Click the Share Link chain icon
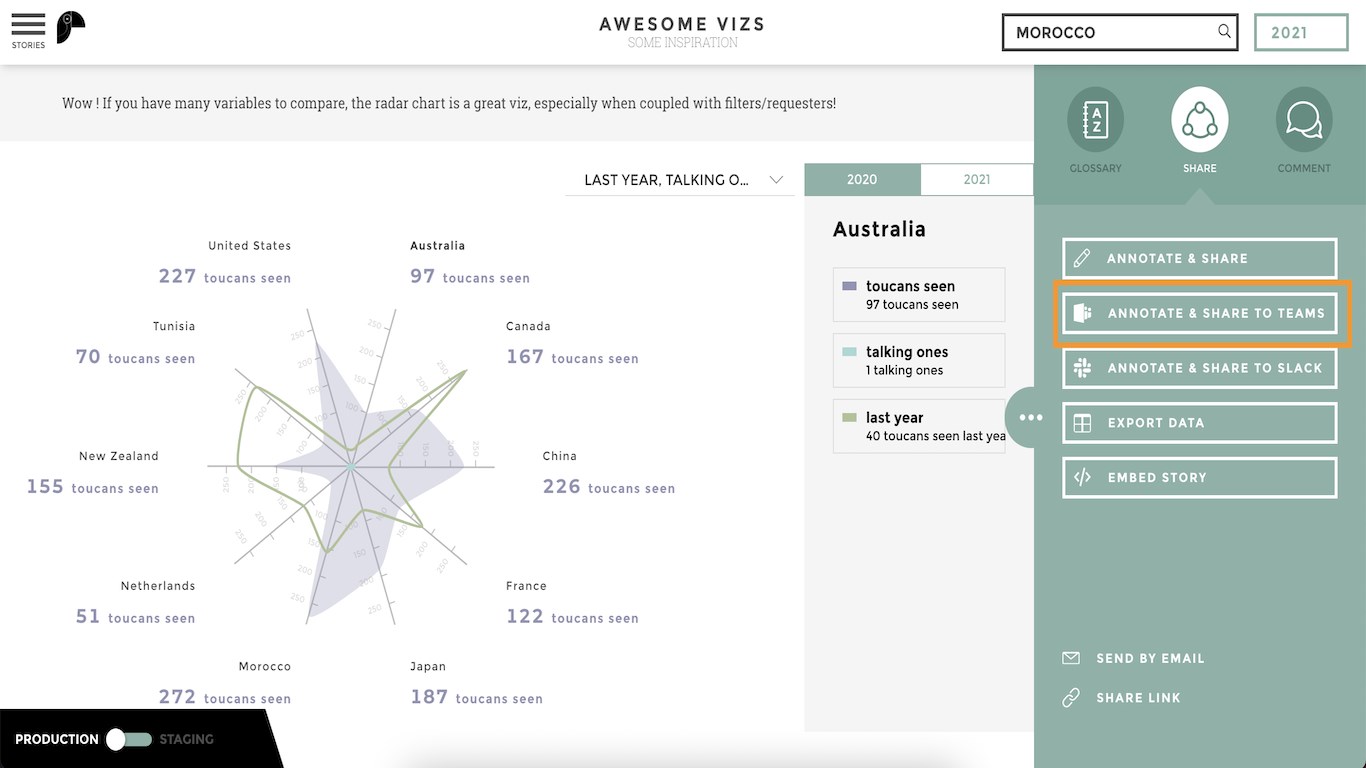Viewport: 1366px width, 768px height. [x=1071, y=698]
